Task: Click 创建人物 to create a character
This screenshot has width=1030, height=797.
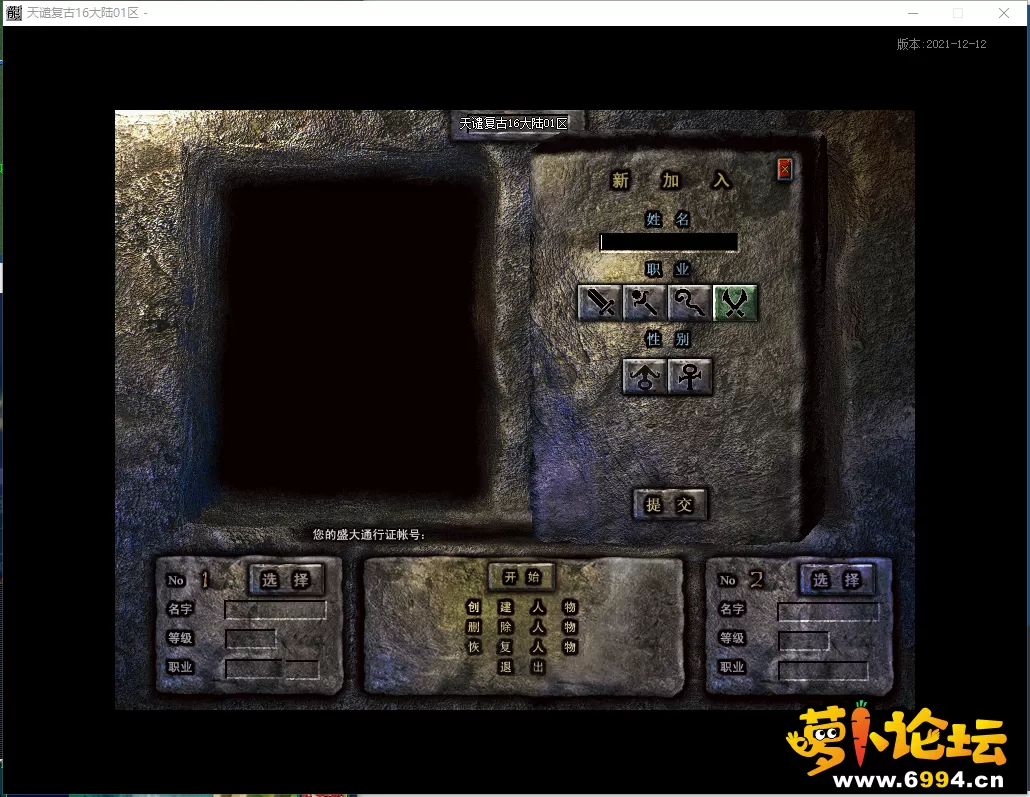Action: point(522,607)
